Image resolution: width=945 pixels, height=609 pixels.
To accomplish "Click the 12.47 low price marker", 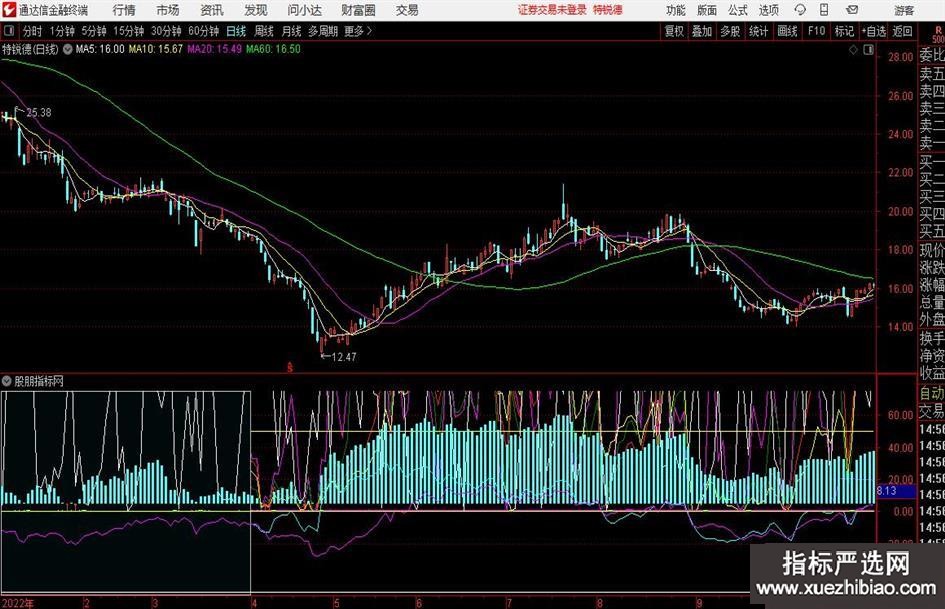I will (344, 357).
